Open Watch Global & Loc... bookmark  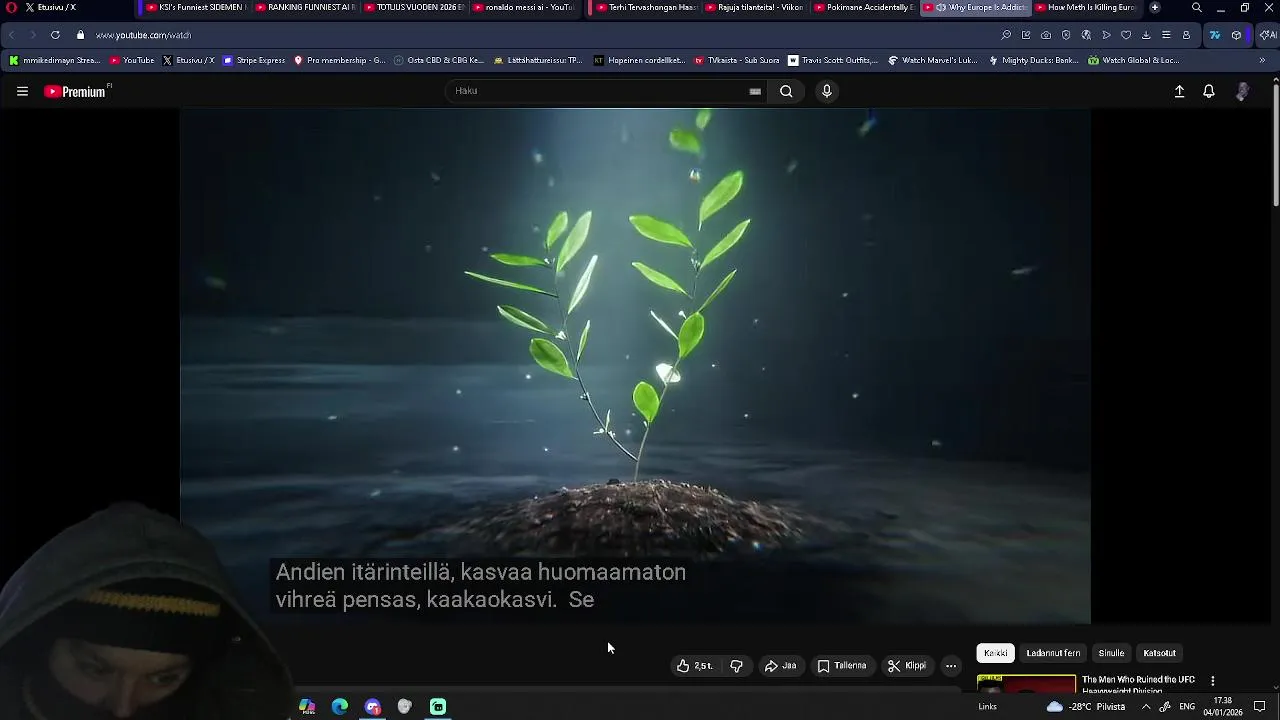click(1134, 60)
